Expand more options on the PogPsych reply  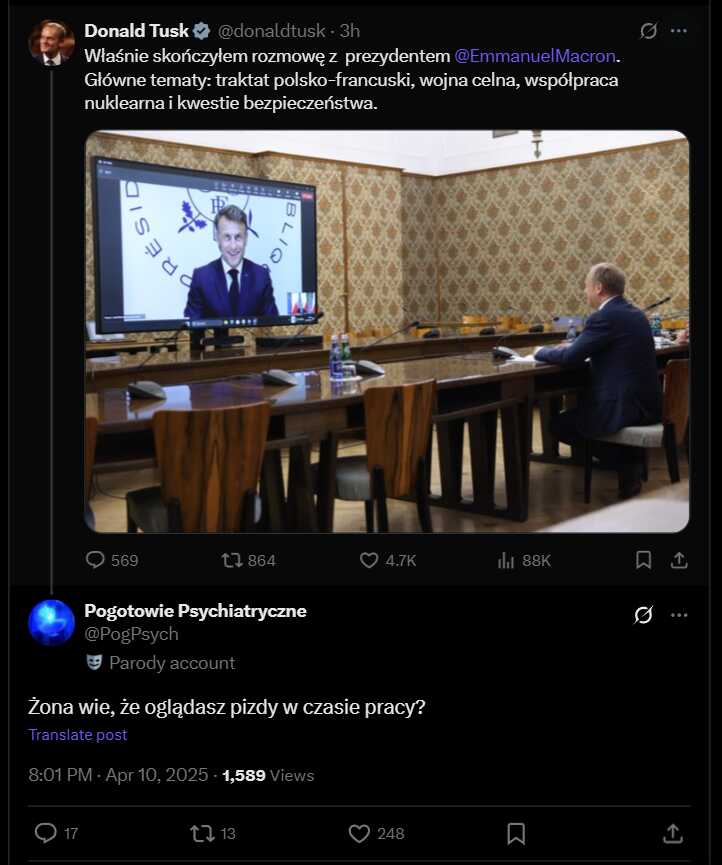coord(679,615)
